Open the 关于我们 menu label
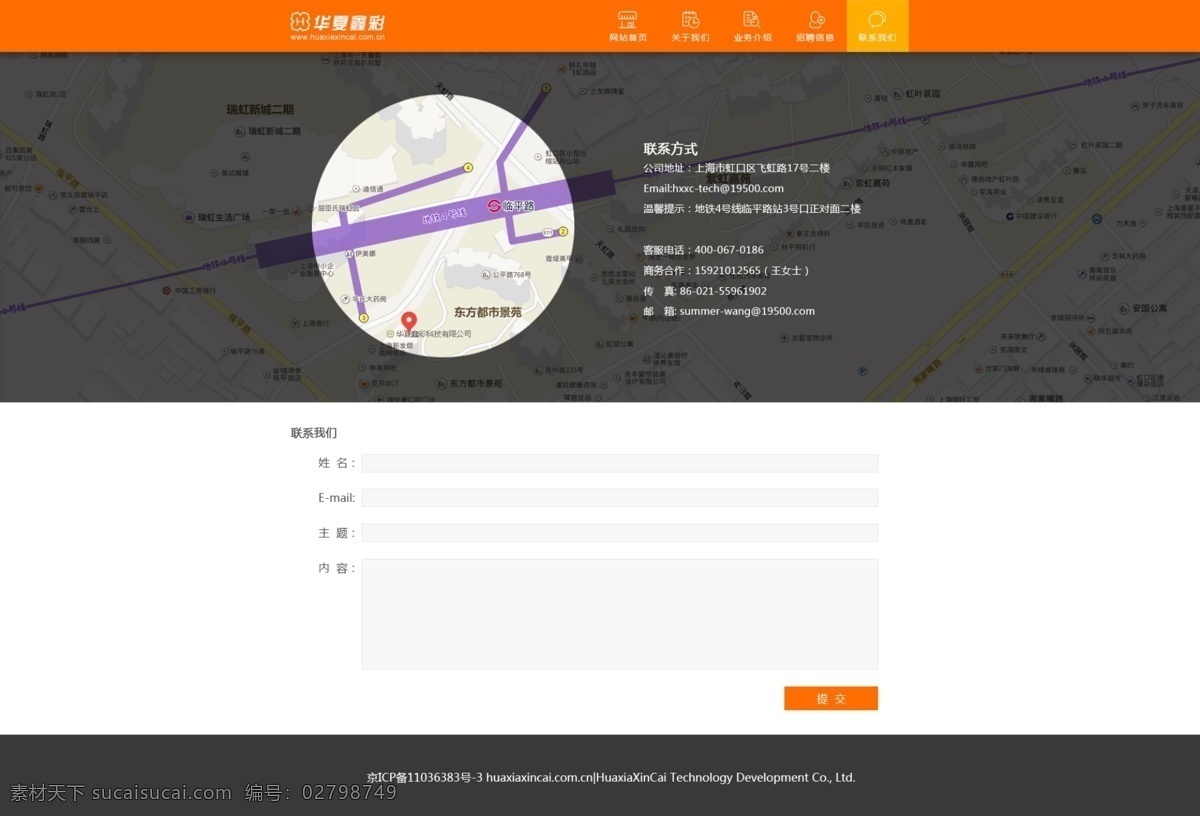 tap(690, 37)
